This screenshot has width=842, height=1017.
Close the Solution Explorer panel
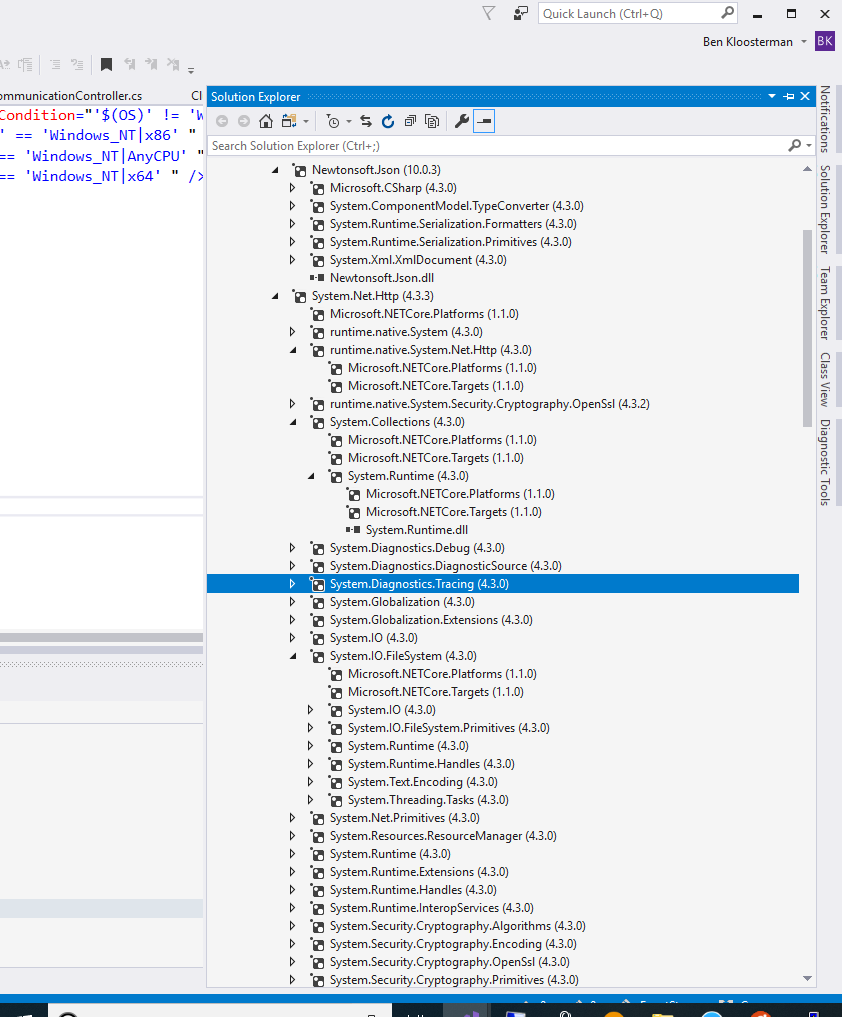click(x=805, y=97)
